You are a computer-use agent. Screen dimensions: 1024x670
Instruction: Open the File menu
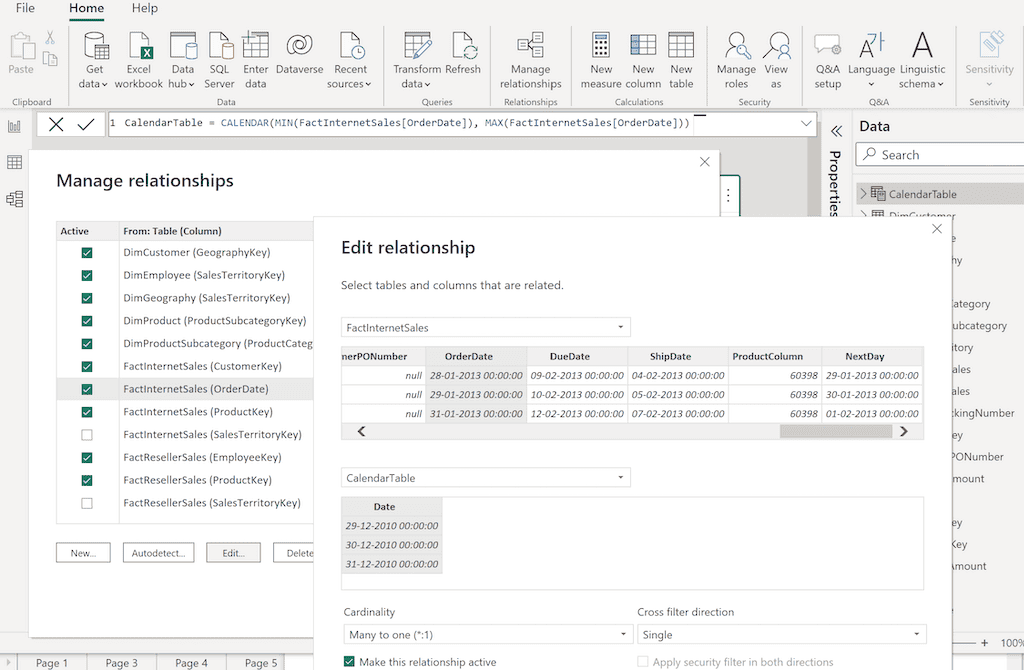(x=25, y=8)
